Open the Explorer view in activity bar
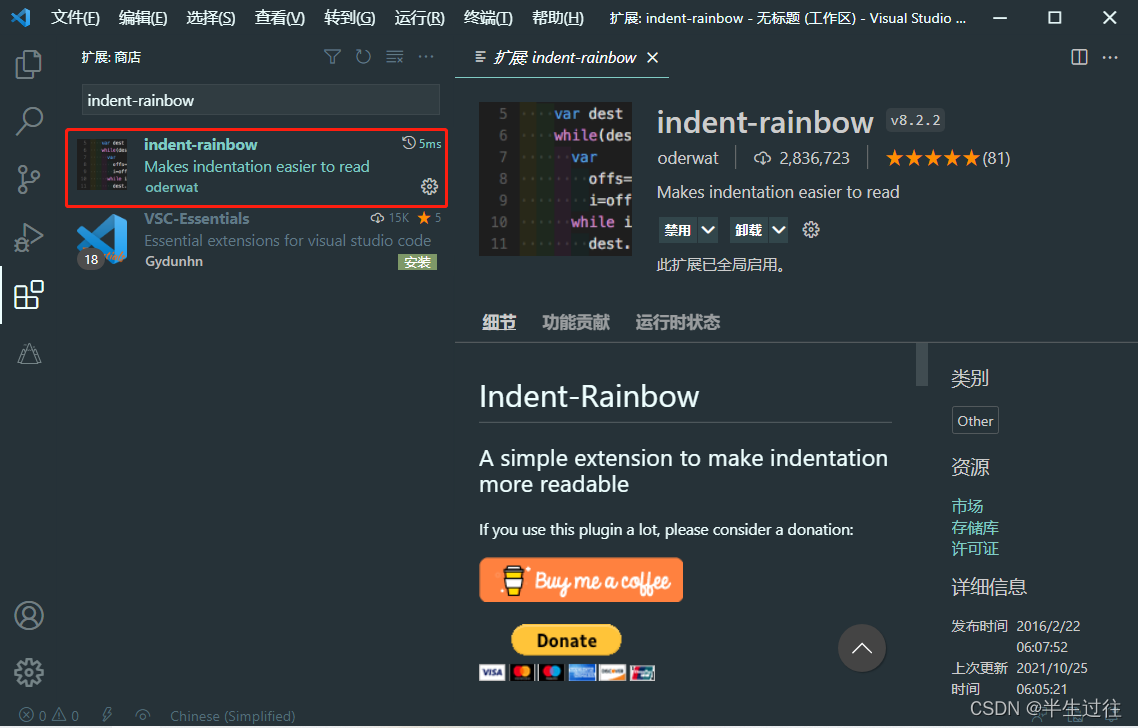This screenshot has width=1138, height=728. tap(28, 64)
